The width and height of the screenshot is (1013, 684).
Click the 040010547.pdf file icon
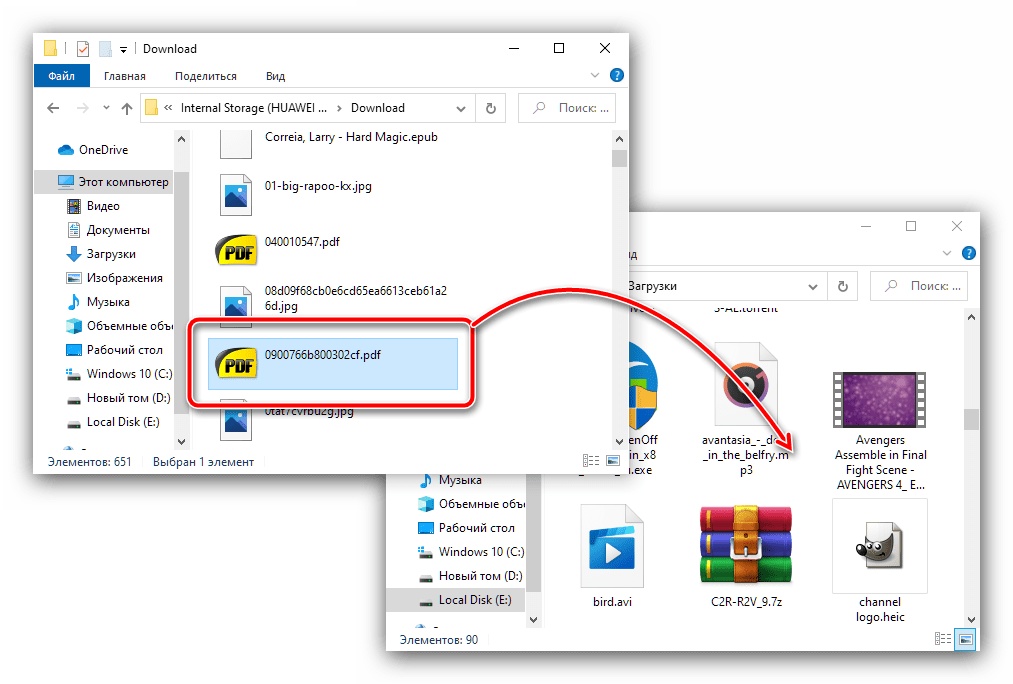[x=237, y=250]
